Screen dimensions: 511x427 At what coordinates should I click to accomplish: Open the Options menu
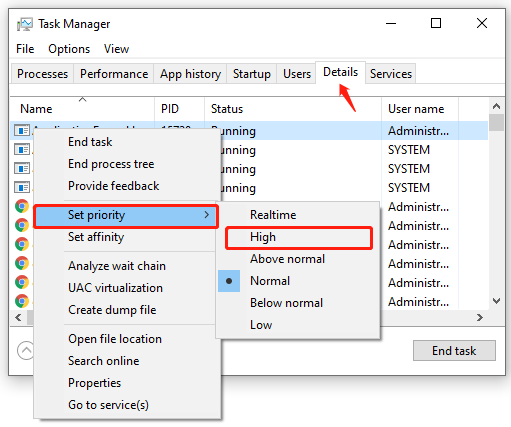69,49
